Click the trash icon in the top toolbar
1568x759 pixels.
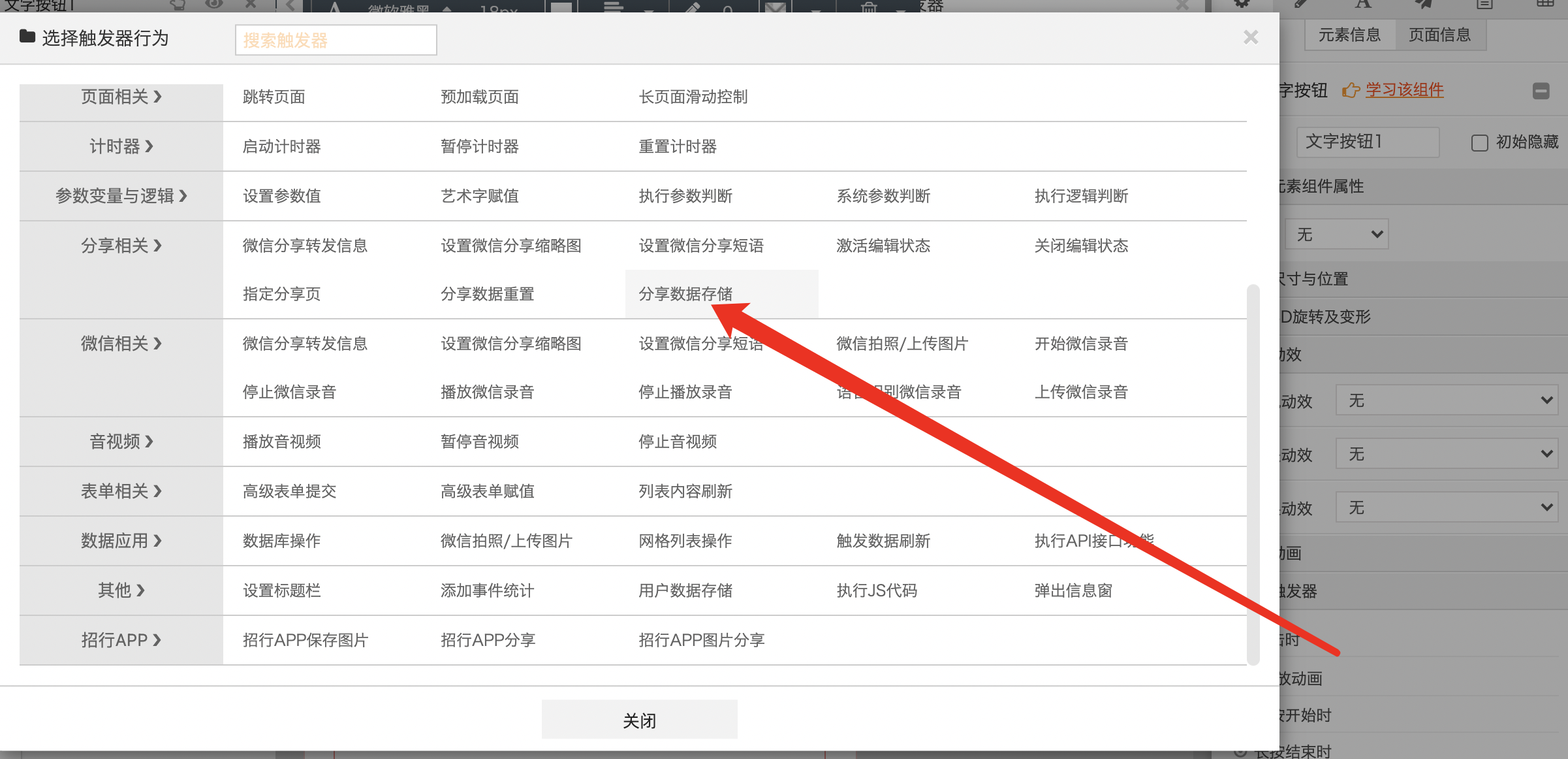(869, 7)
